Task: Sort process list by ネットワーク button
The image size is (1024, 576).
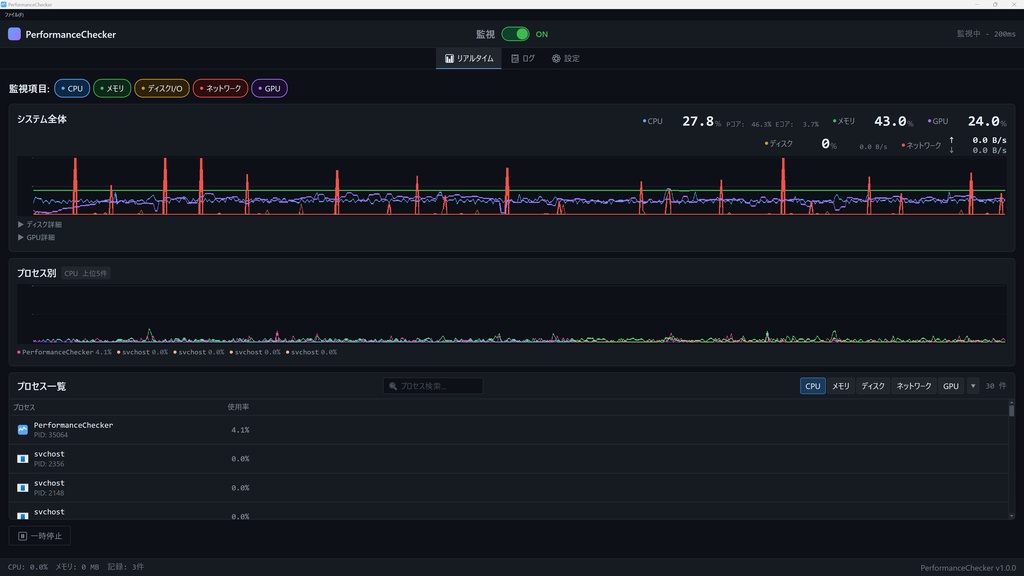Action: tap(914, 386)
